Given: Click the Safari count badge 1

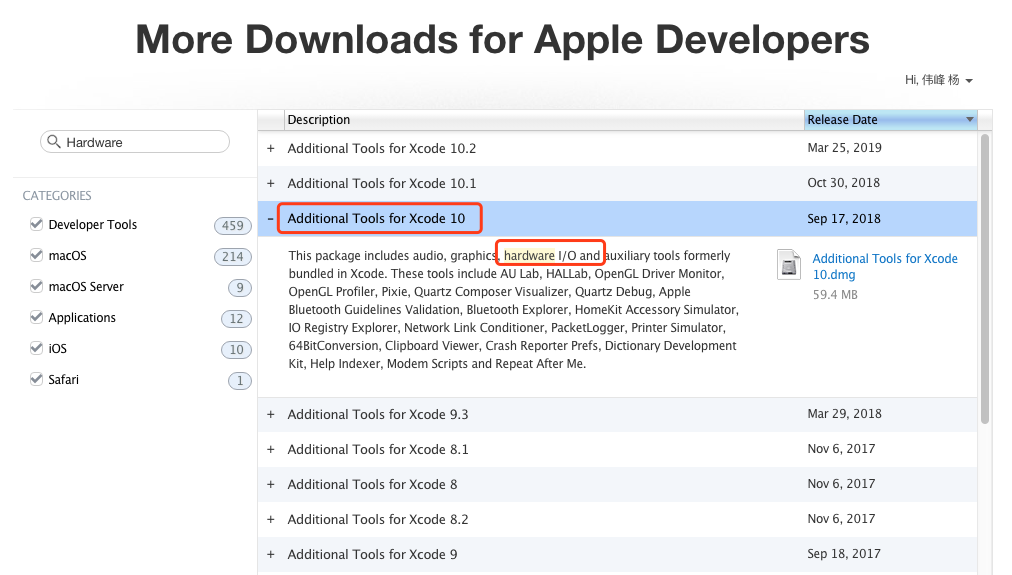Looking at the screenshot, I should [x=239, y=380].
